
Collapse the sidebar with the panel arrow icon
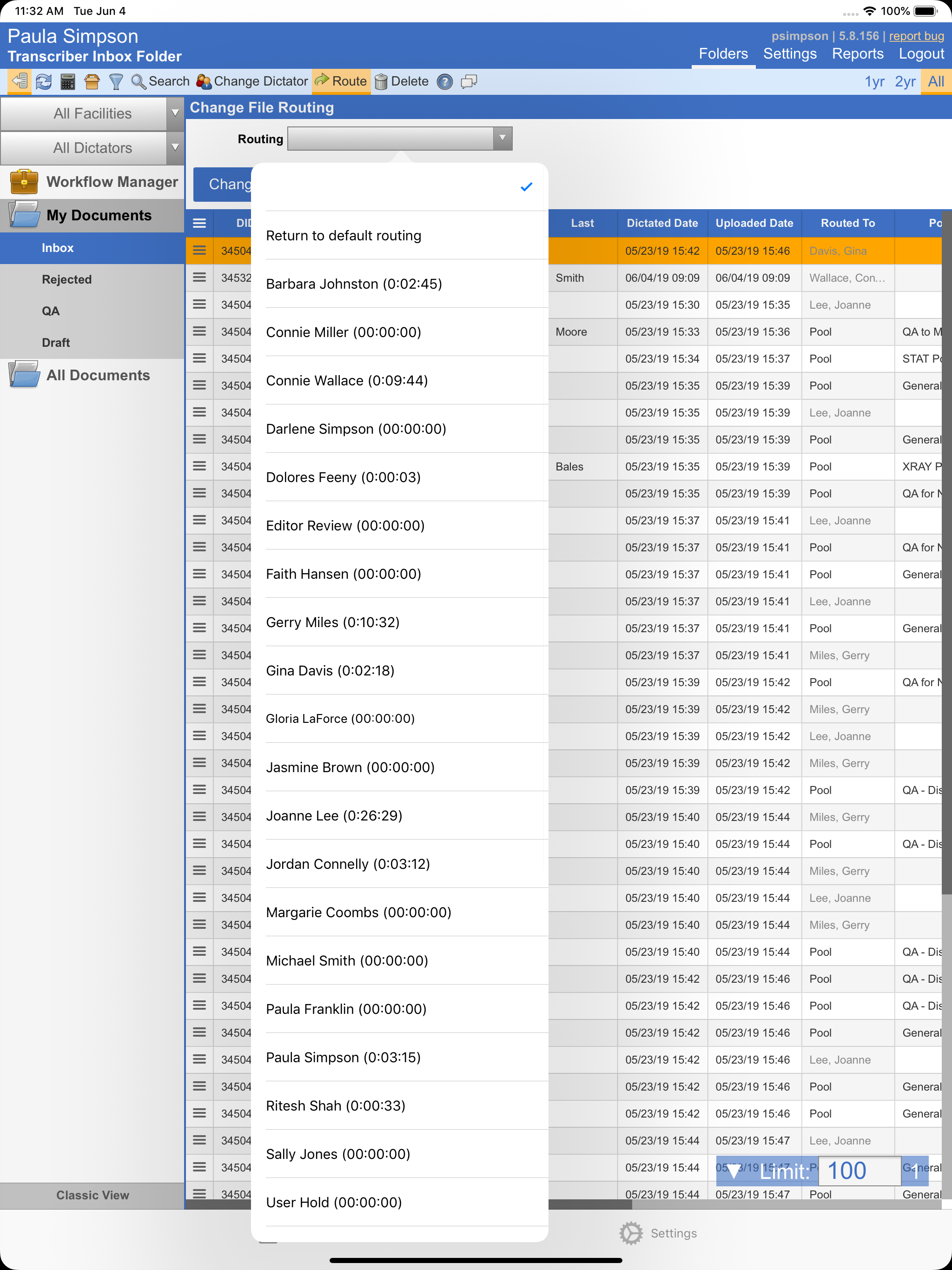(20, 81)
